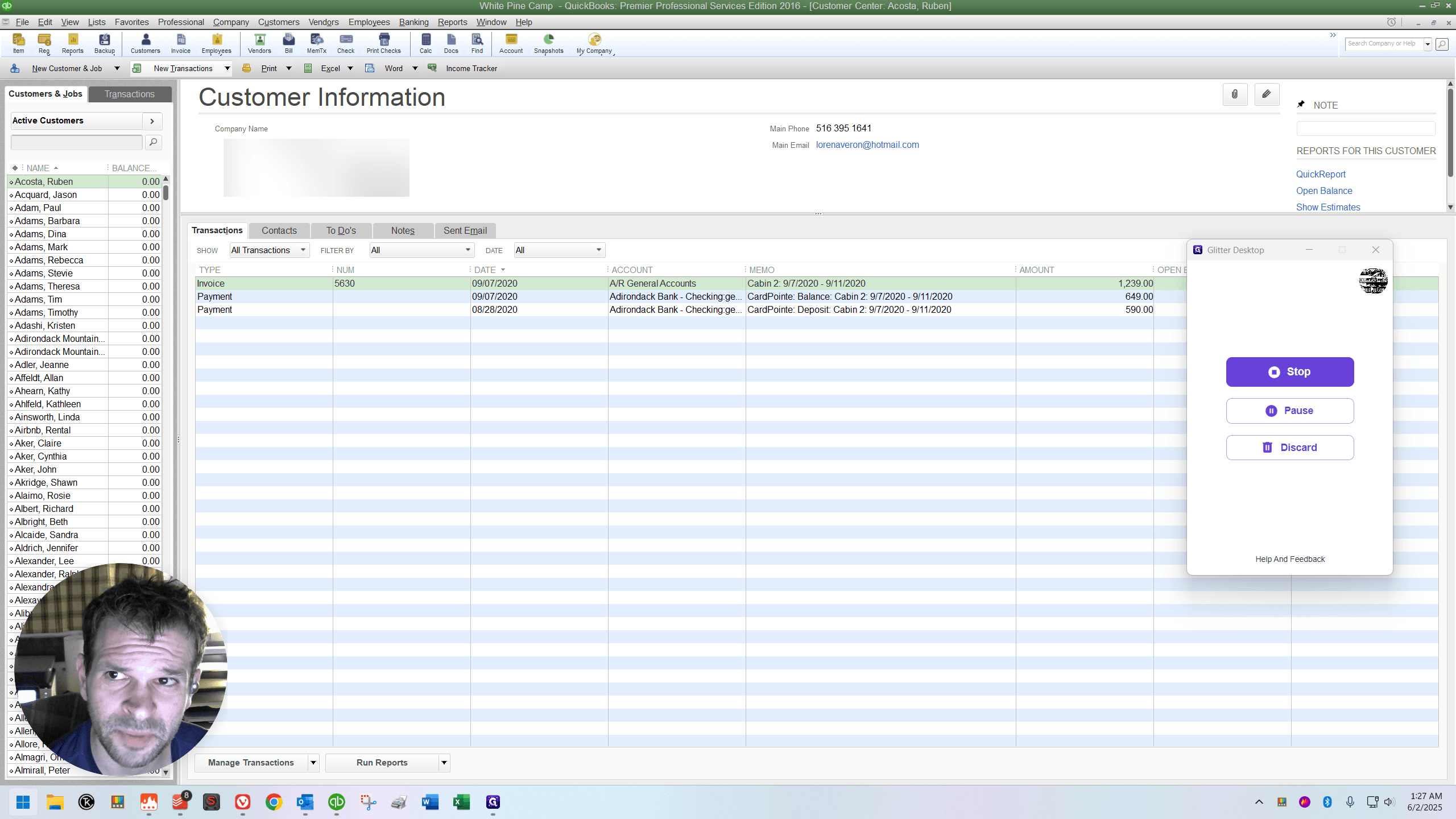Click the customer list search field

(77, 142)
